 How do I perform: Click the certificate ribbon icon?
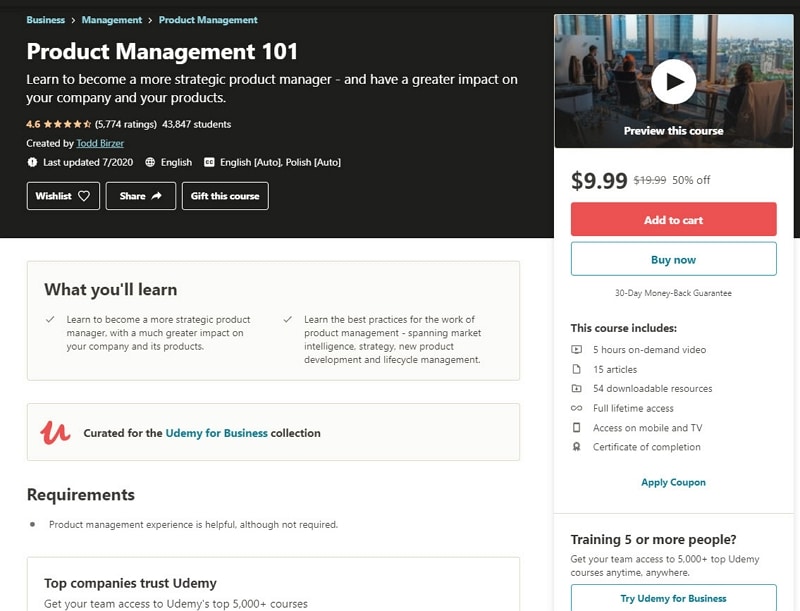coord(576,447)
